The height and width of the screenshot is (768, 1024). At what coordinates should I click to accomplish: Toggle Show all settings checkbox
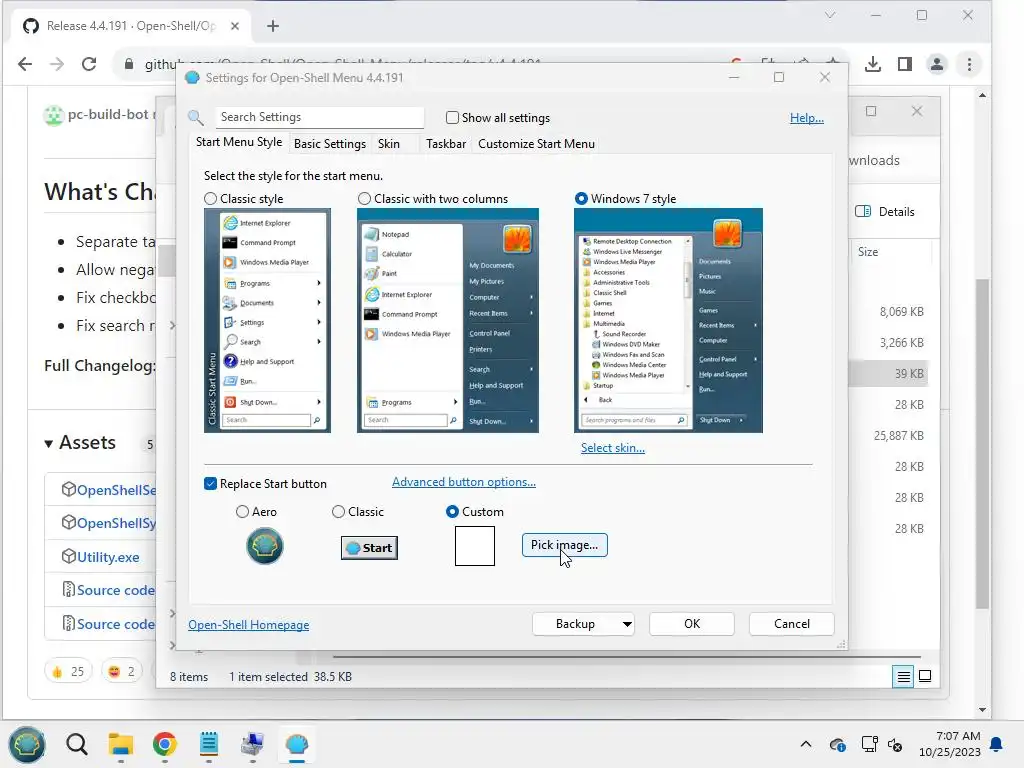452,118
